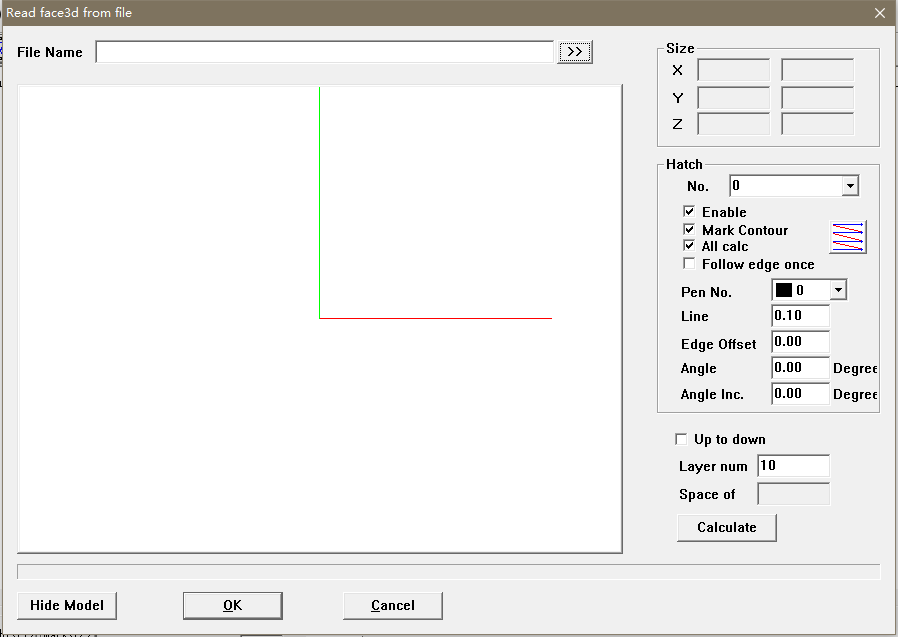This screenshot has height=637, width=898.
Task: Click the File Name input field
Action: coord(325,52)
